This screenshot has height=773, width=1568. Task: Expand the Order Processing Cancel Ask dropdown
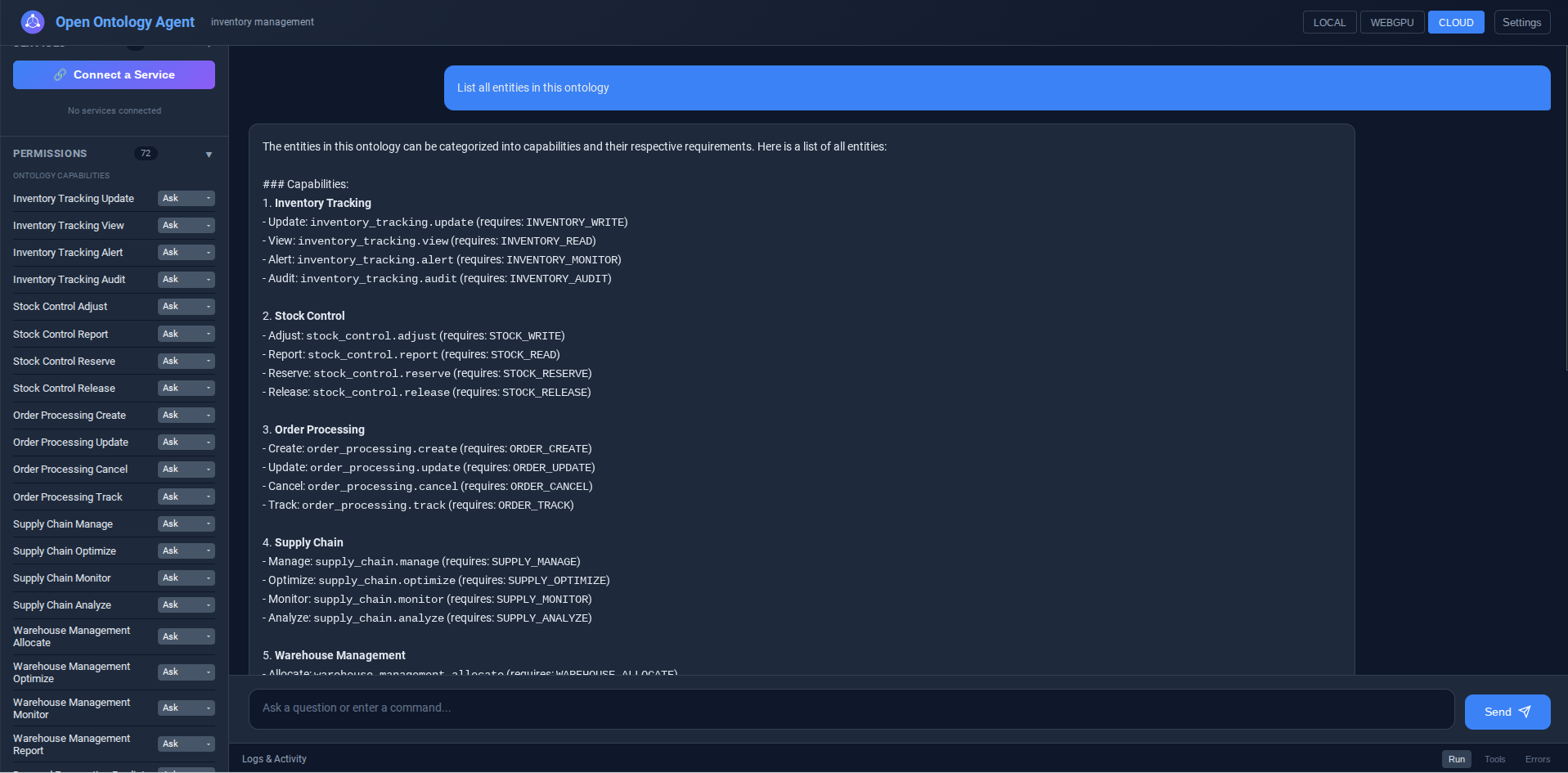[x=186, y=469]
